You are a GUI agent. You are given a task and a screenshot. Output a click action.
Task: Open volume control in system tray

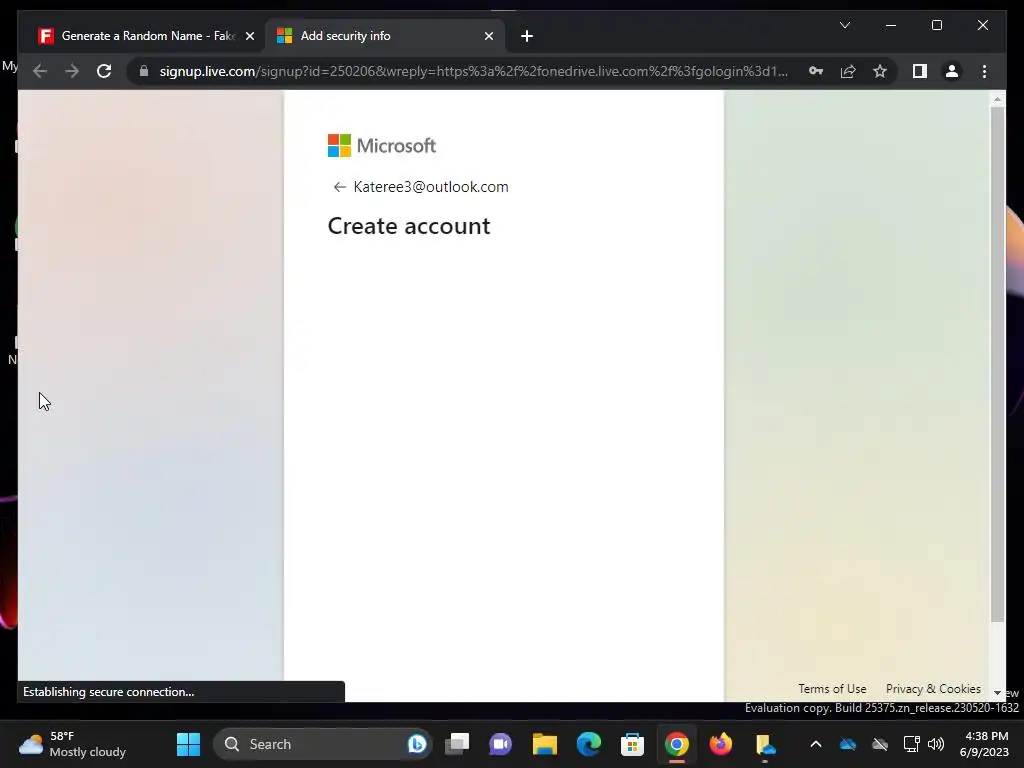[x=936, y=744]
